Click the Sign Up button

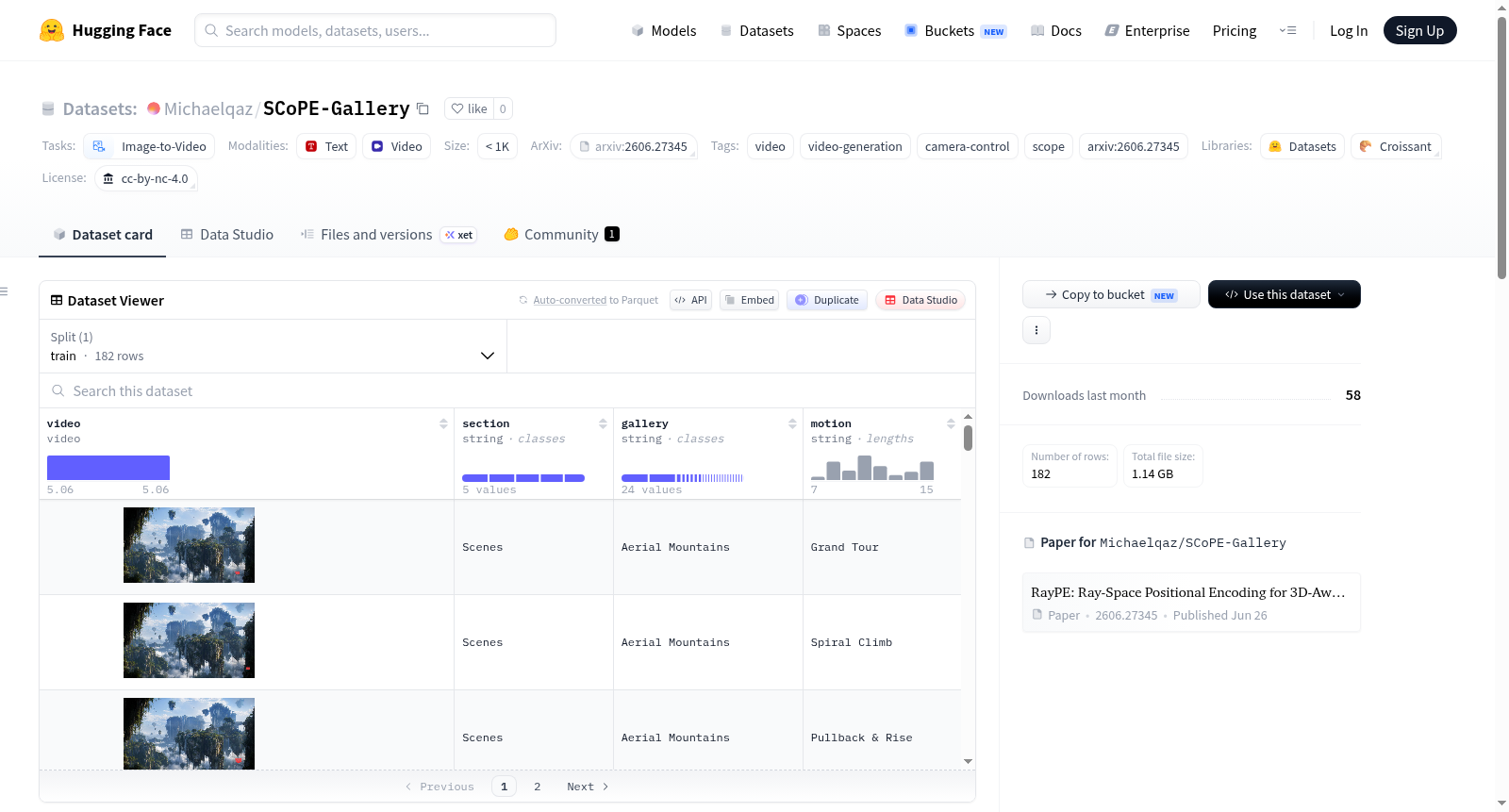(x=1419, y=31)
